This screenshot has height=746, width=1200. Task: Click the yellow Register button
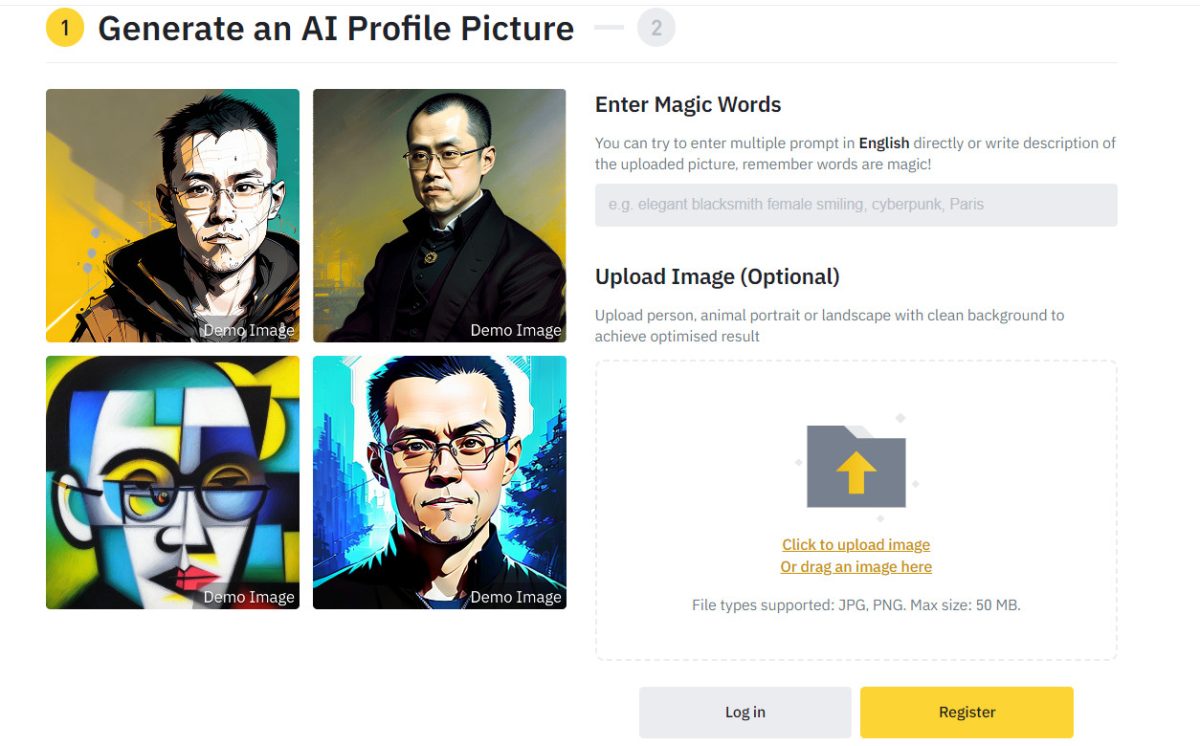[967, 712]
